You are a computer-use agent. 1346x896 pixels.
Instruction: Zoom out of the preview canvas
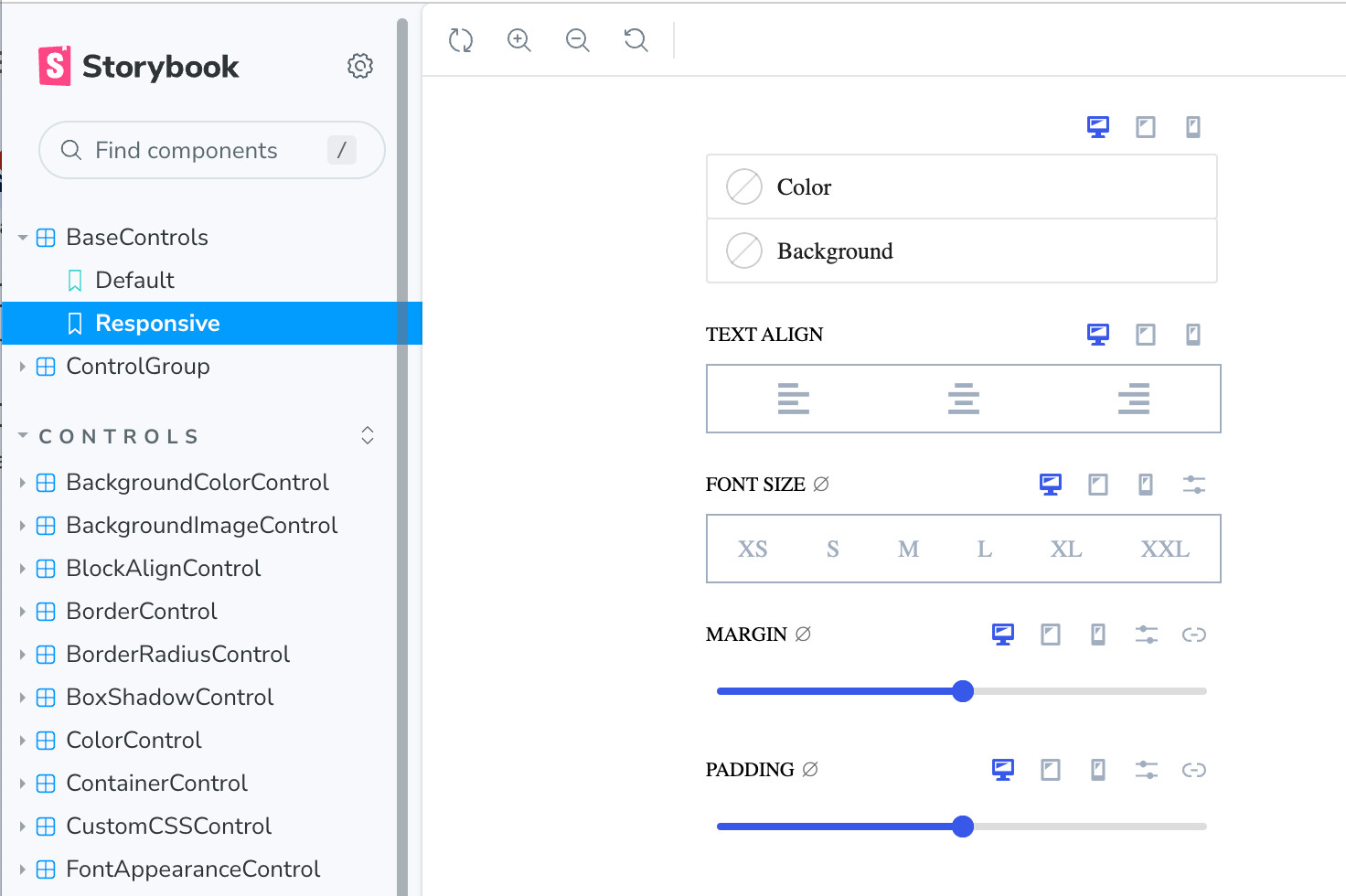pos(577,40)
